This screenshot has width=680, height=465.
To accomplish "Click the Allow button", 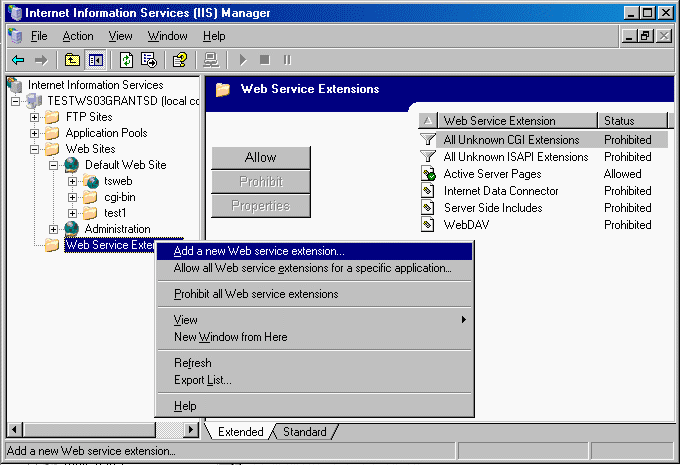I will coord(261,157).
